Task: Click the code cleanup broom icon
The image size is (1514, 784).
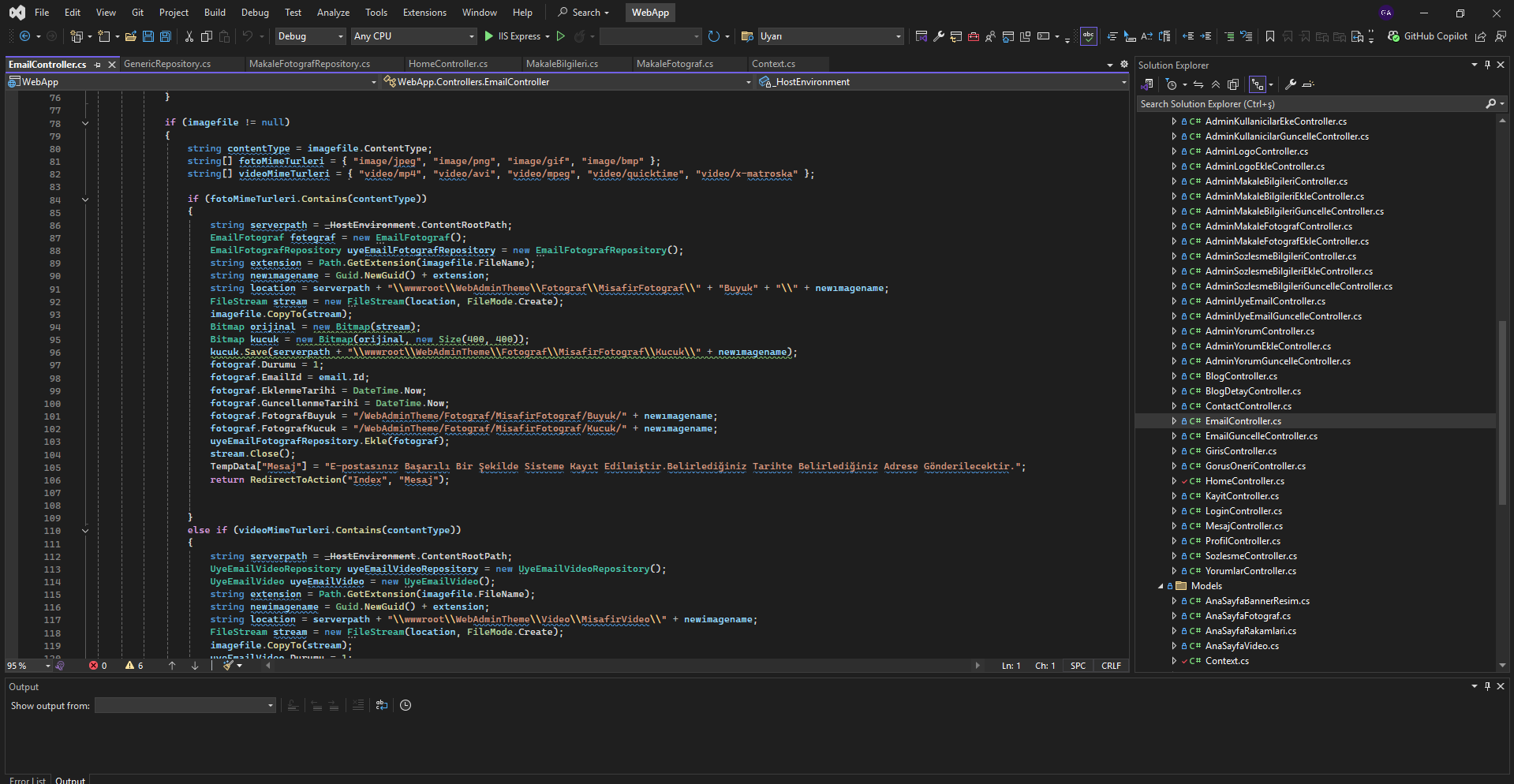Action: [229, 666]
